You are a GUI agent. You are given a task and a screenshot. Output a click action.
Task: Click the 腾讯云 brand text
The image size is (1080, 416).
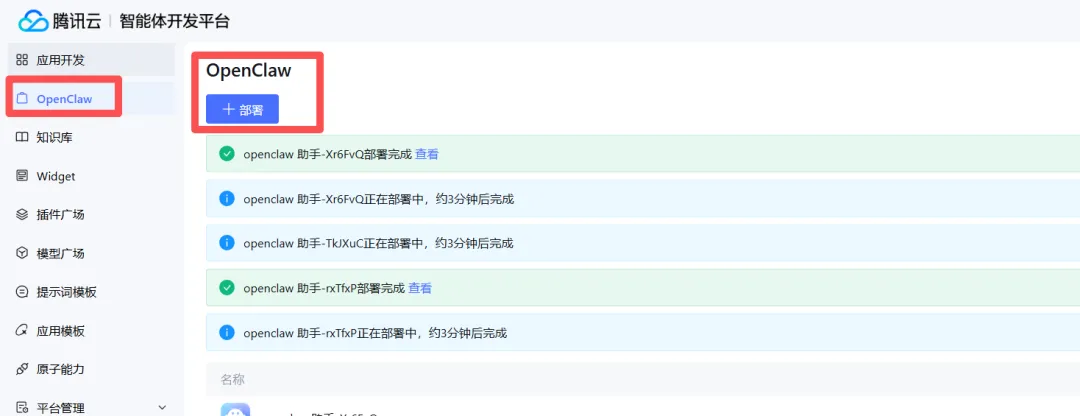click(76, 21)
